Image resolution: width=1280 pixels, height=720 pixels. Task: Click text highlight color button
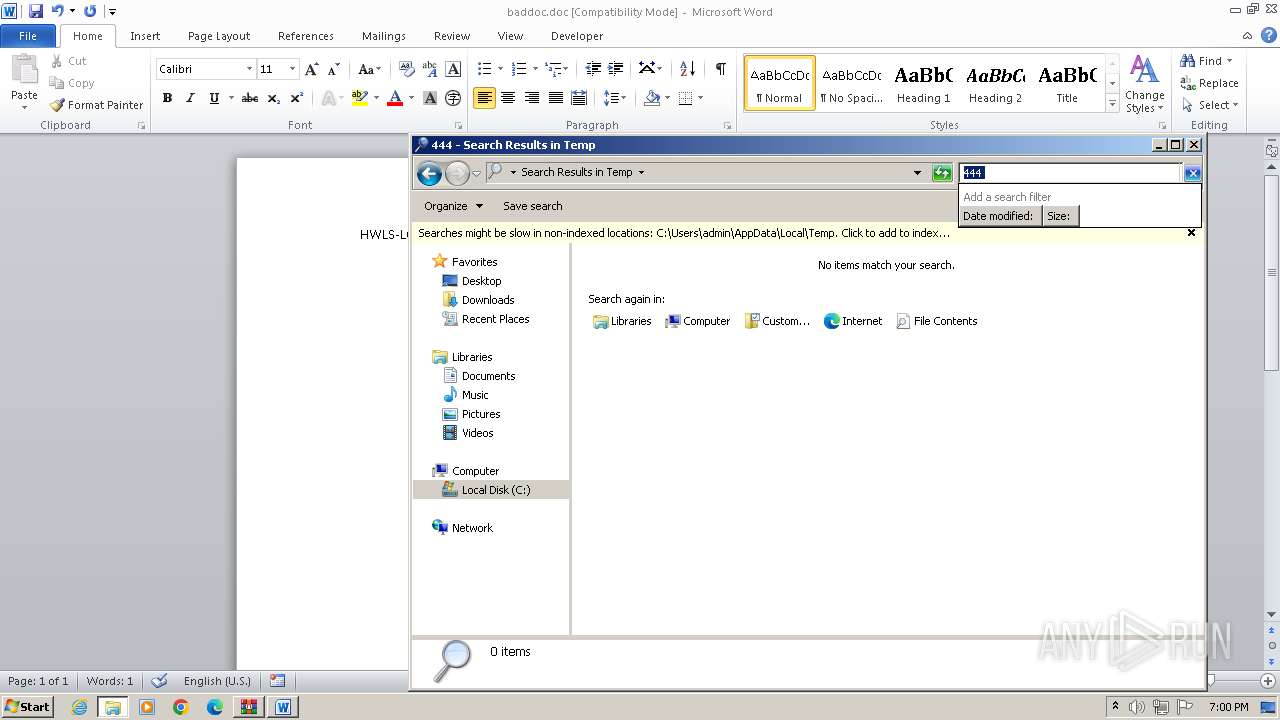pos(360,98)
